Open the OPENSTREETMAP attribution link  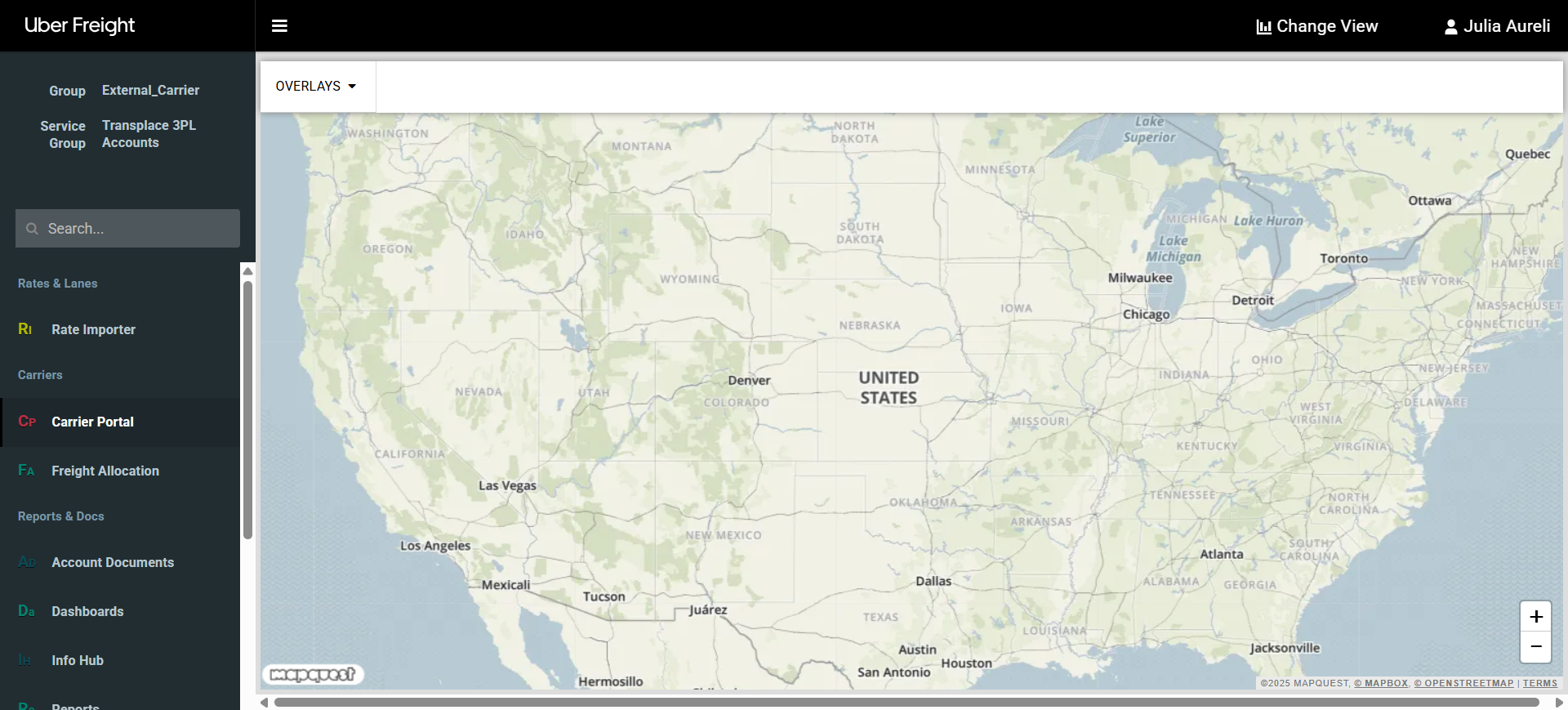click(x=1463, y=683)
